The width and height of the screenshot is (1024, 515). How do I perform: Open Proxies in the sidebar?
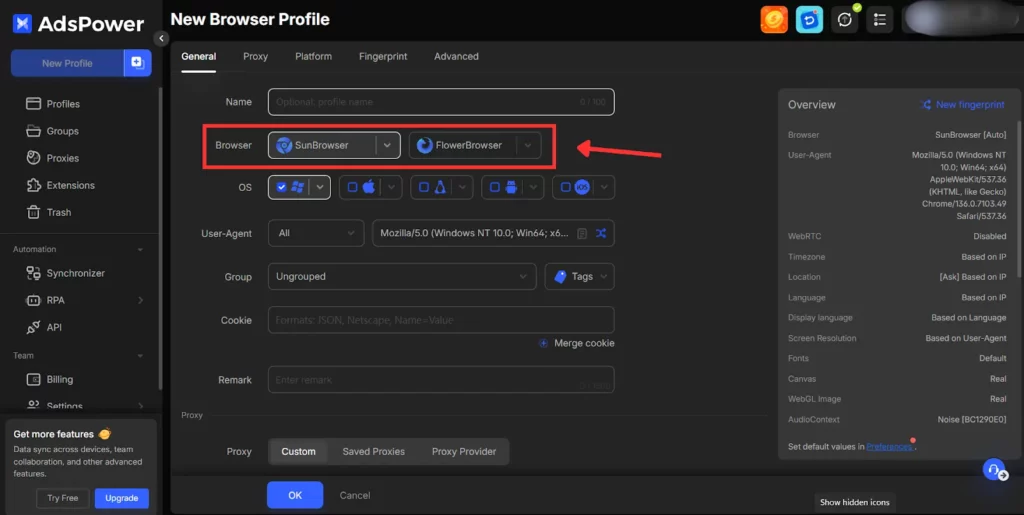pyautogui.click(x=62, y=158)
